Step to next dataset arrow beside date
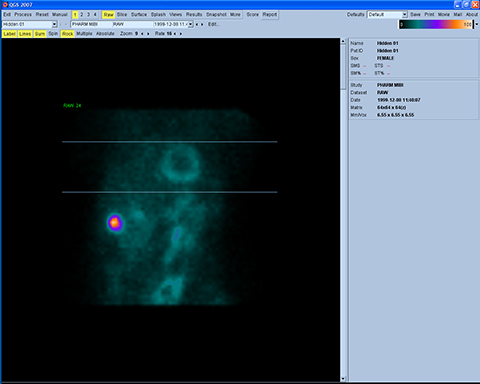Screen dimensions: 480x384 click(202, 24)
